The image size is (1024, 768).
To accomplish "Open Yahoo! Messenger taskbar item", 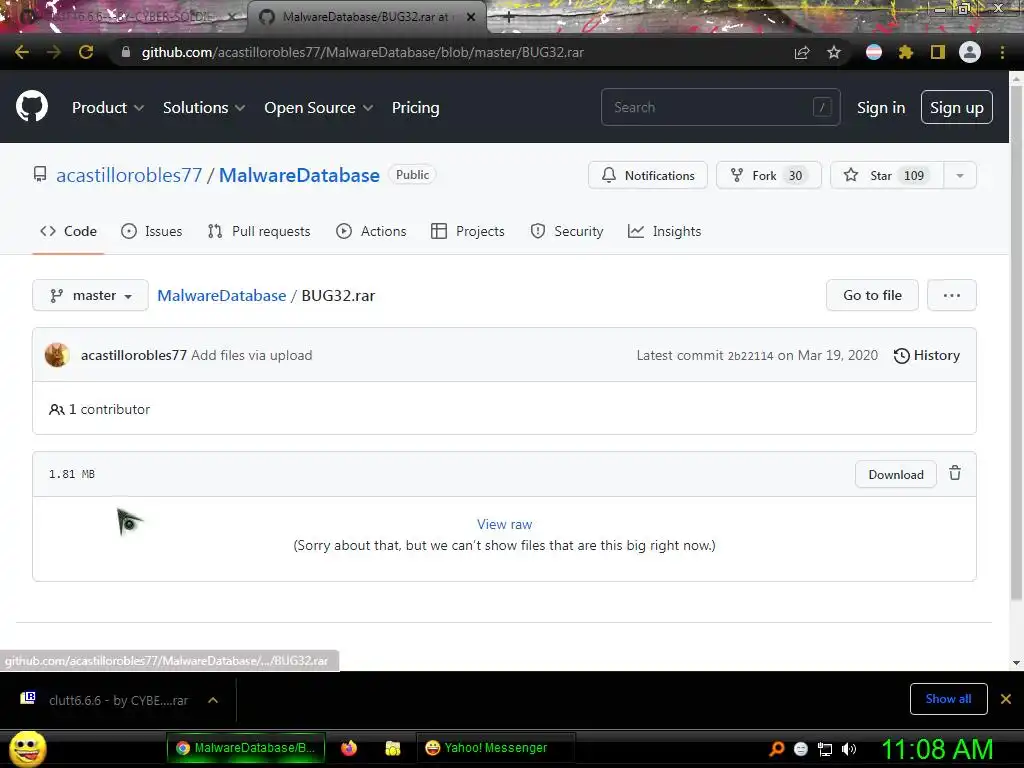I will pos(495,748).
